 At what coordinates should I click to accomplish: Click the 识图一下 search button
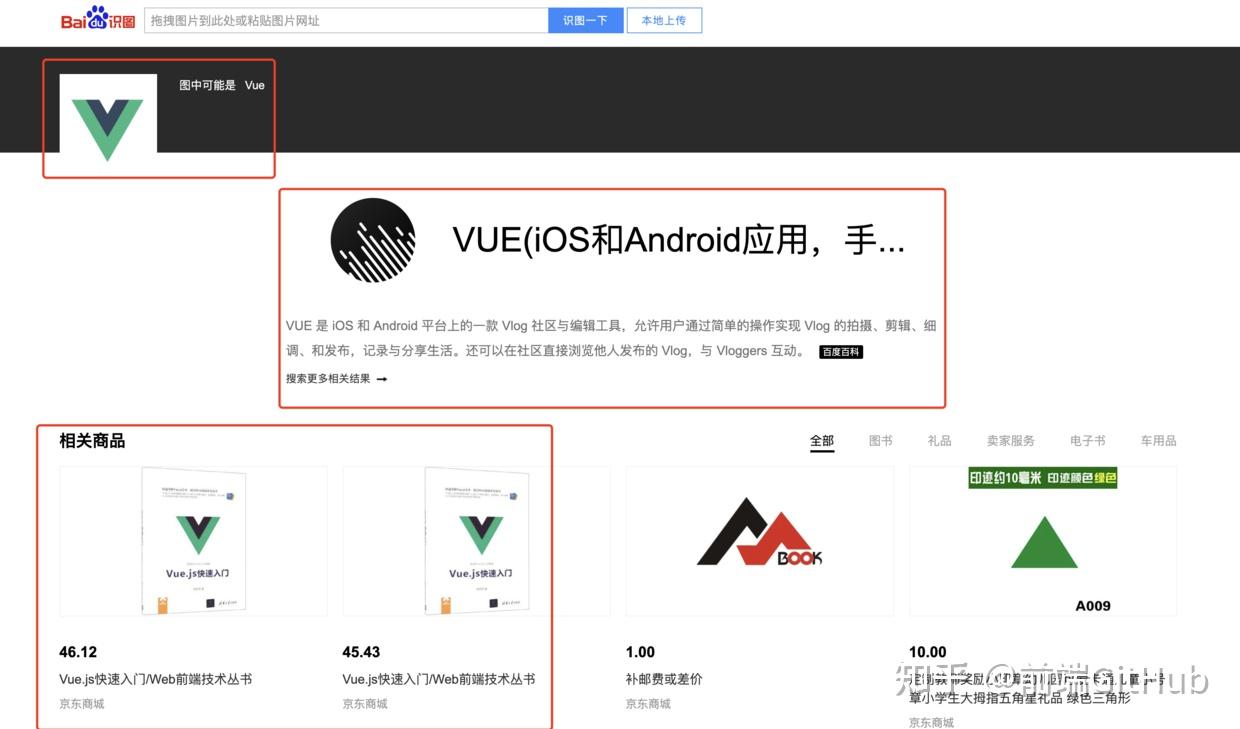pos(585,20)
